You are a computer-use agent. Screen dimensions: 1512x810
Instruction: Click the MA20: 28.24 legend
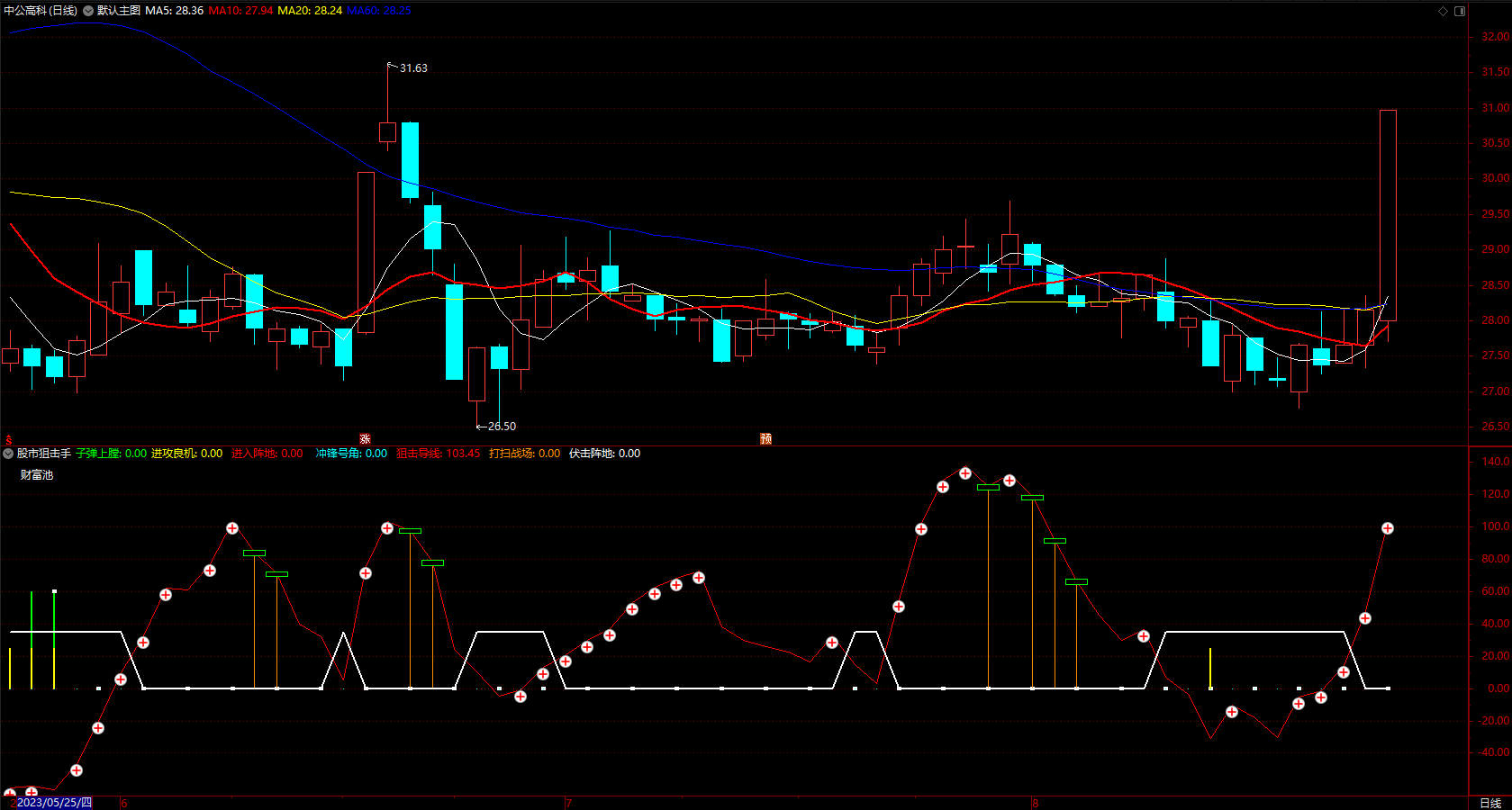[x=310, y=11]
